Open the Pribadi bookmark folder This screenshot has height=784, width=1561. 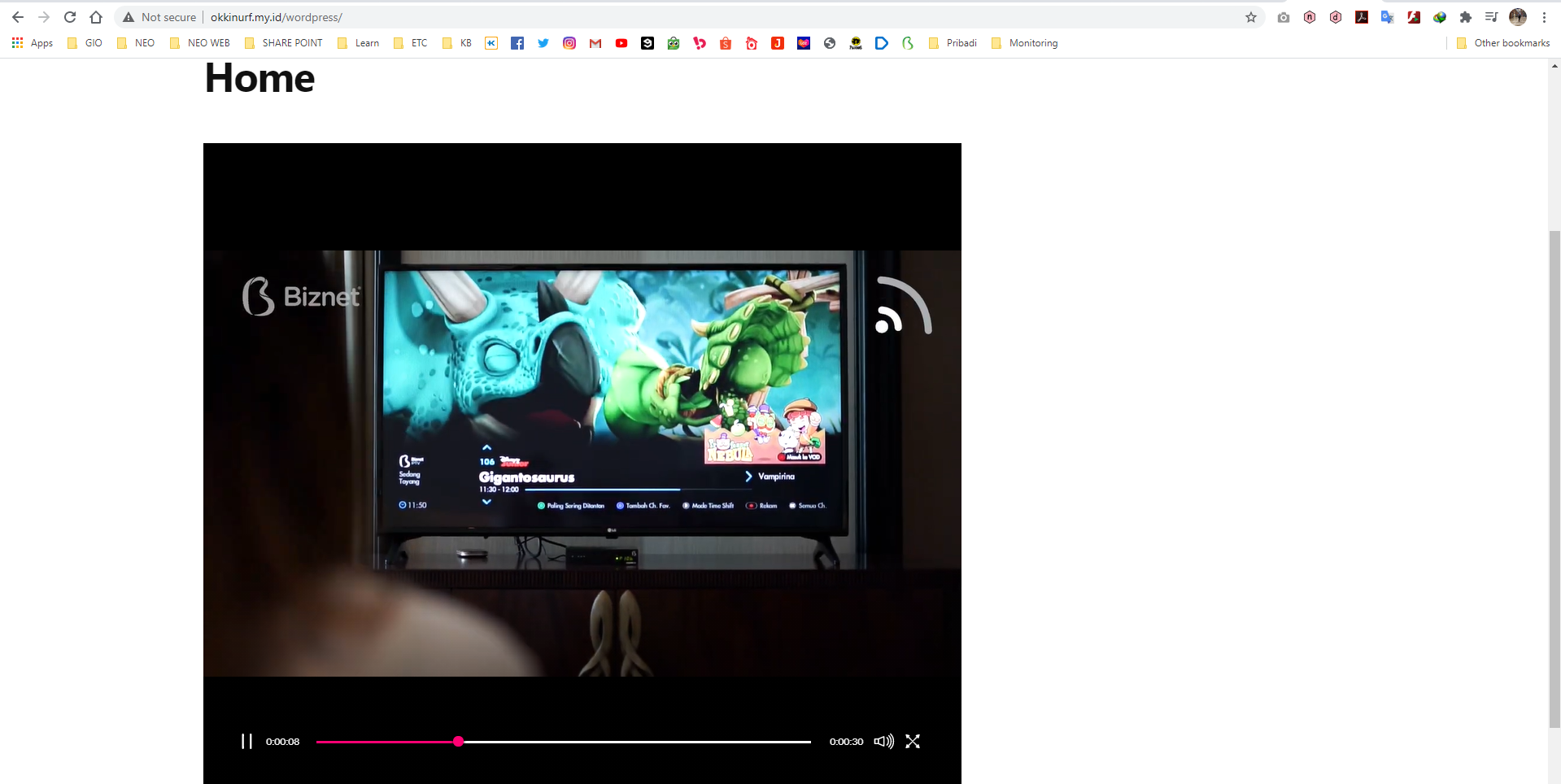pos(952,43)
